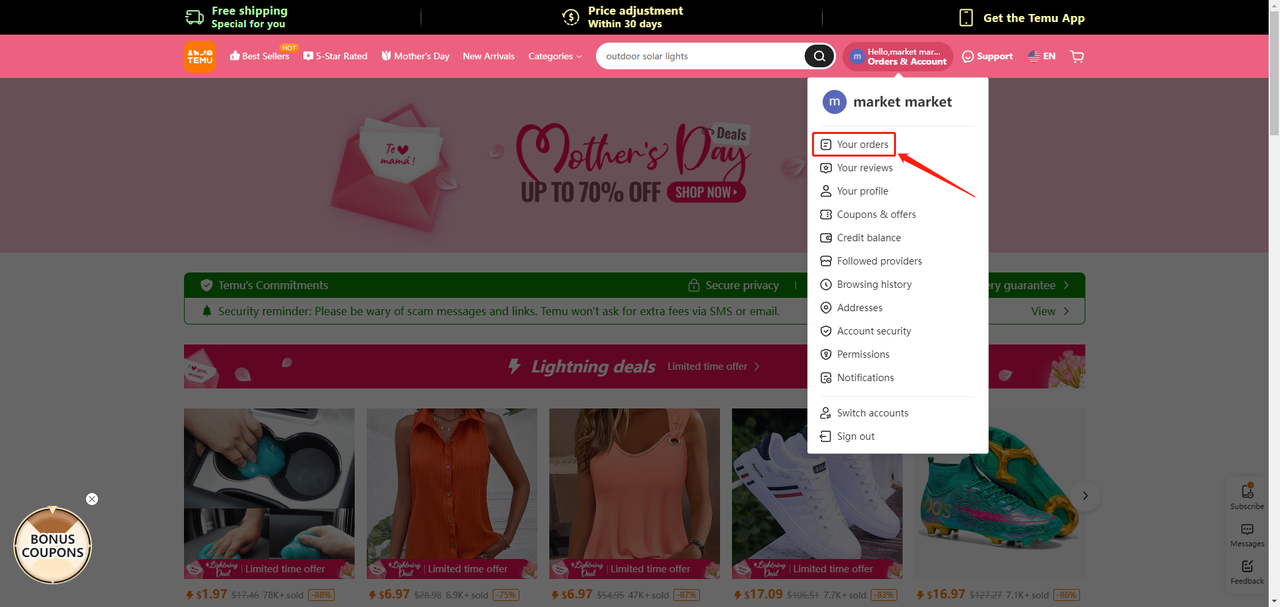Focus the search input field
Viewport: 1280px width, 607px height.
pyautogui.click(x=702, y=56)
